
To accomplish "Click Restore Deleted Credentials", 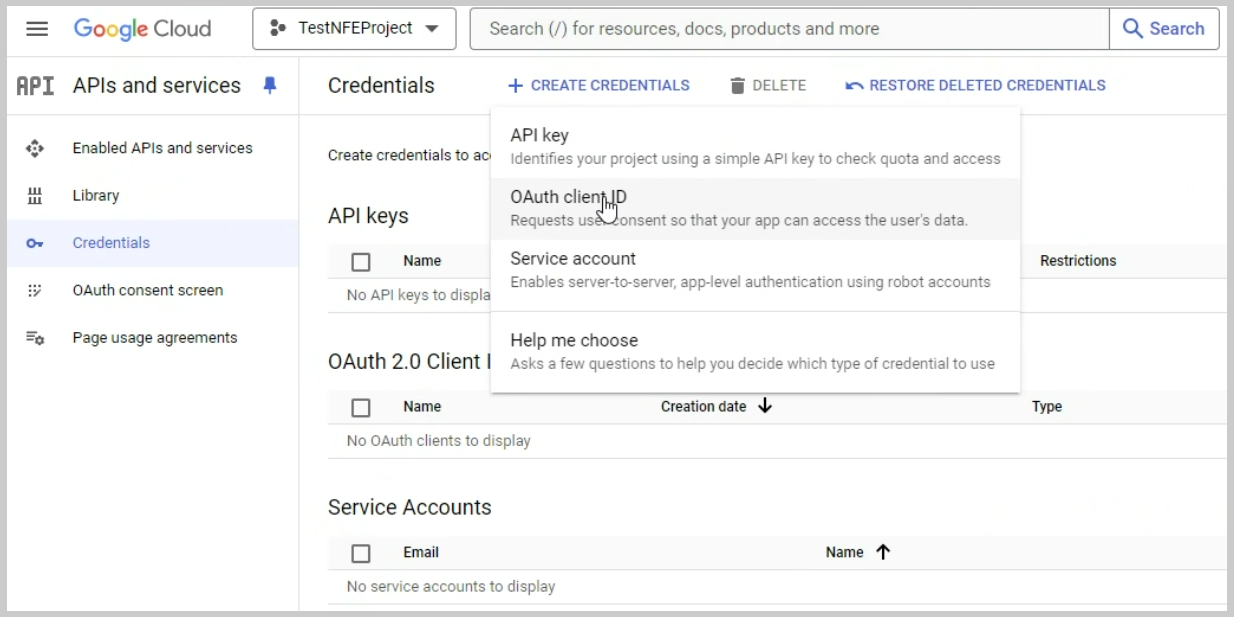I will coord(975,86).
